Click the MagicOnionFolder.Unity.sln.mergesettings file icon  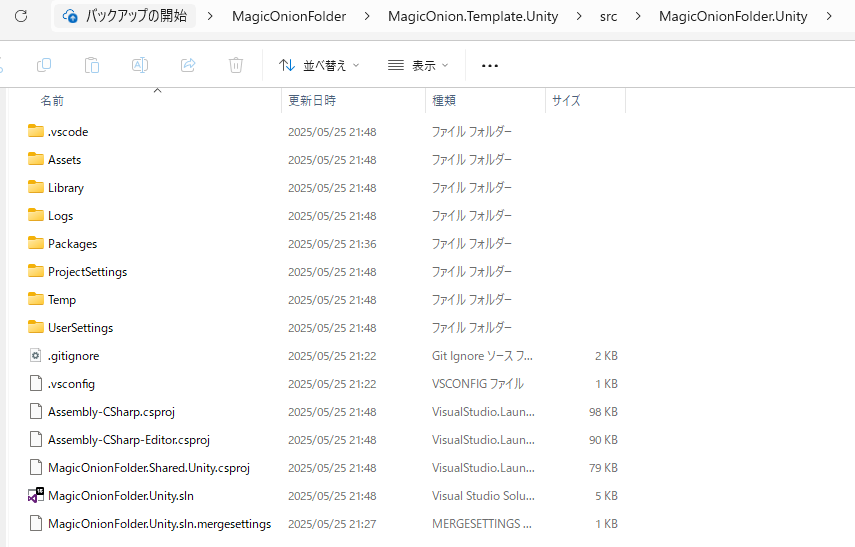[35, 524]
